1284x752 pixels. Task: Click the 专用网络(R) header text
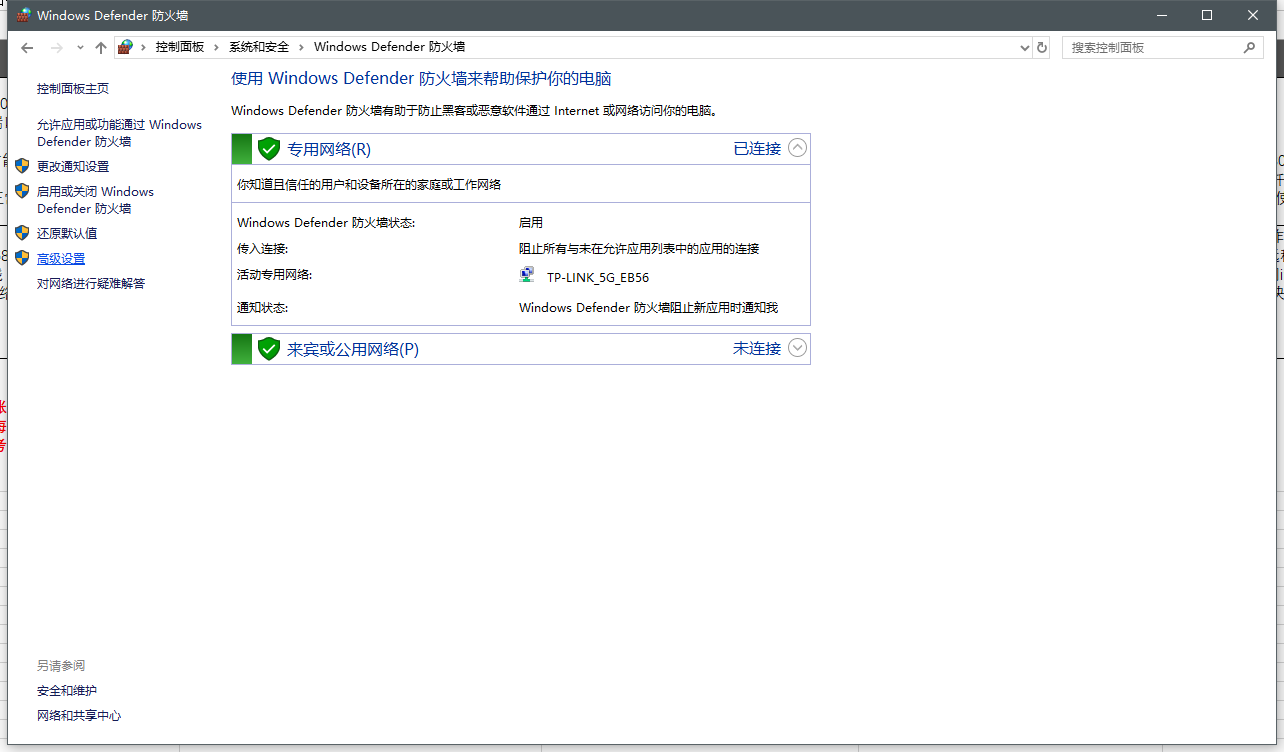pos(329,149)
